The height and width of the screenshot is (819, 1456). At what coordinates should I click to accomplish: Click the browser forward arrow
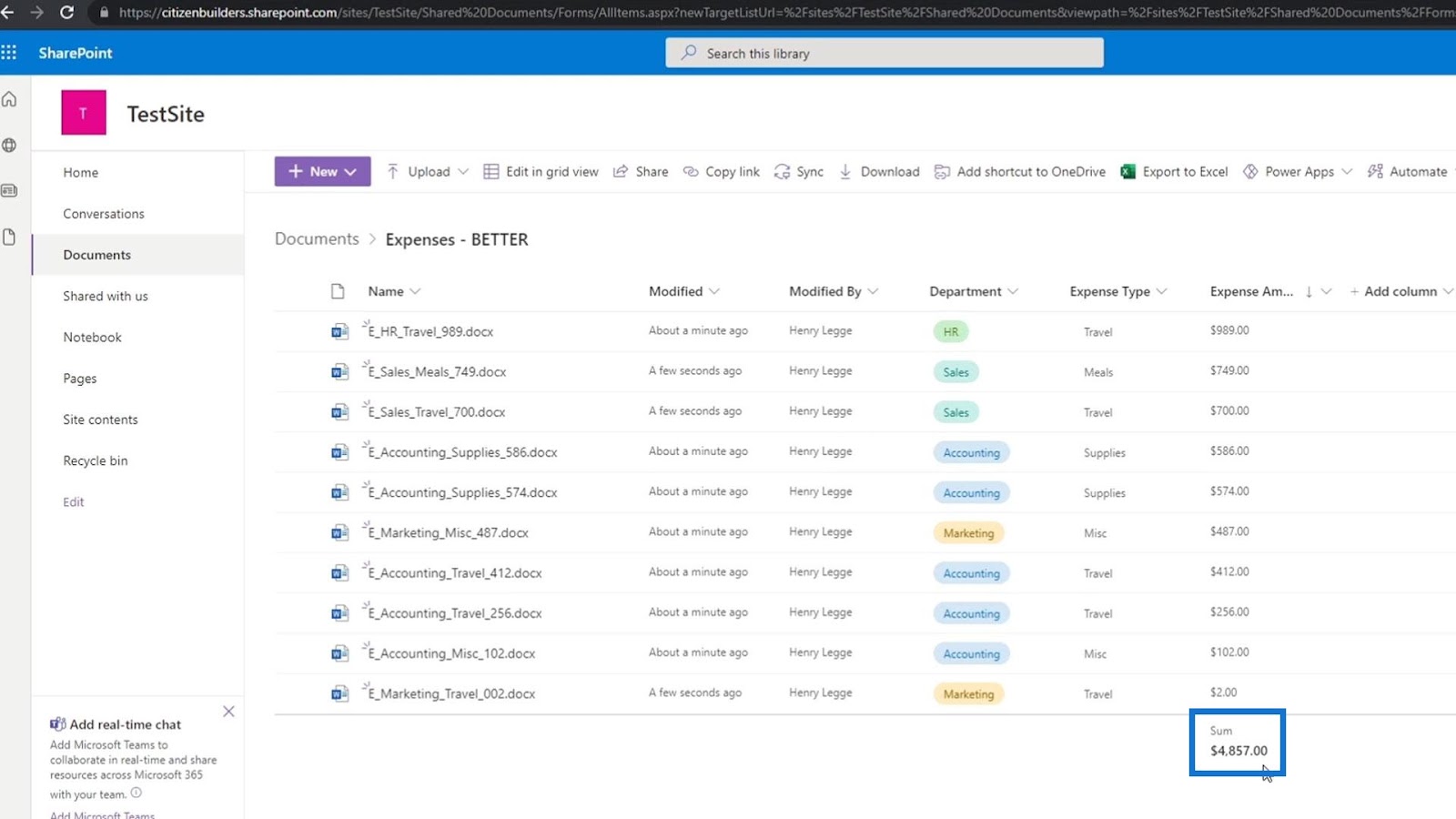click(x=36, y=13)
